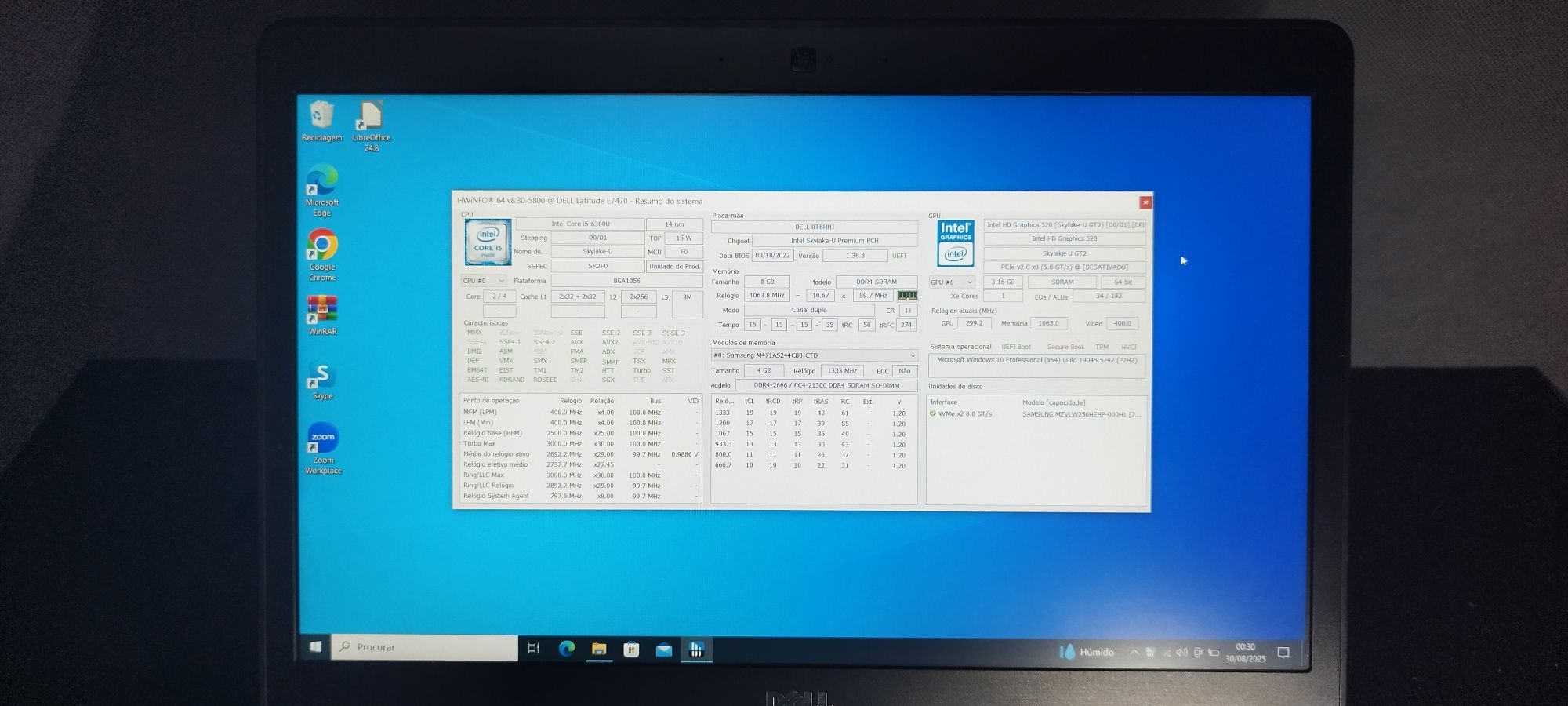1568x706 pixels.
Task: Click the UEFI Boot indicator
Action: pos(1015,347)
